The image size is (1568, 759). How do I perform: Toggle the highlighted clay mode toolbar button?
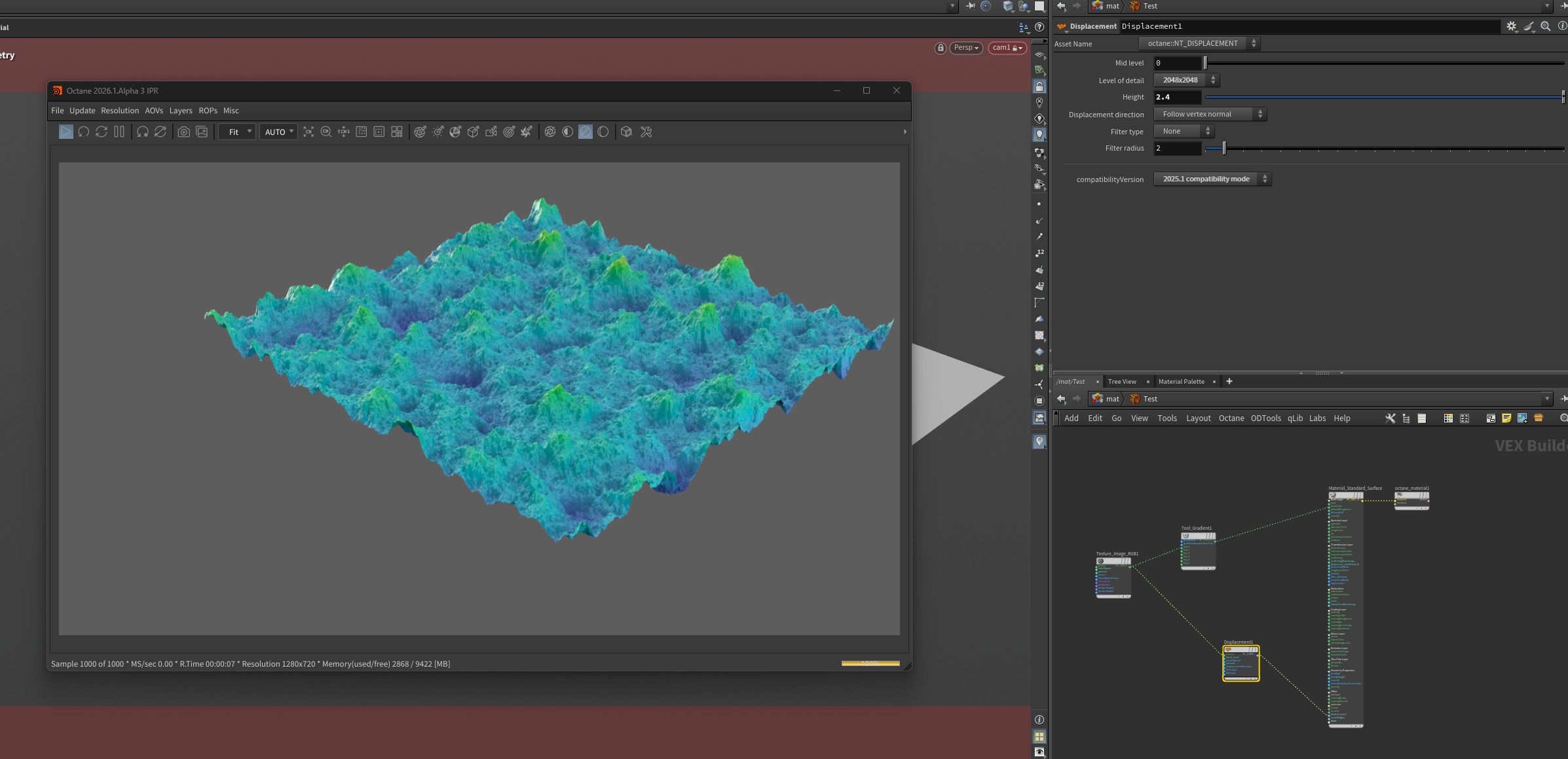(x=586, y=132)
